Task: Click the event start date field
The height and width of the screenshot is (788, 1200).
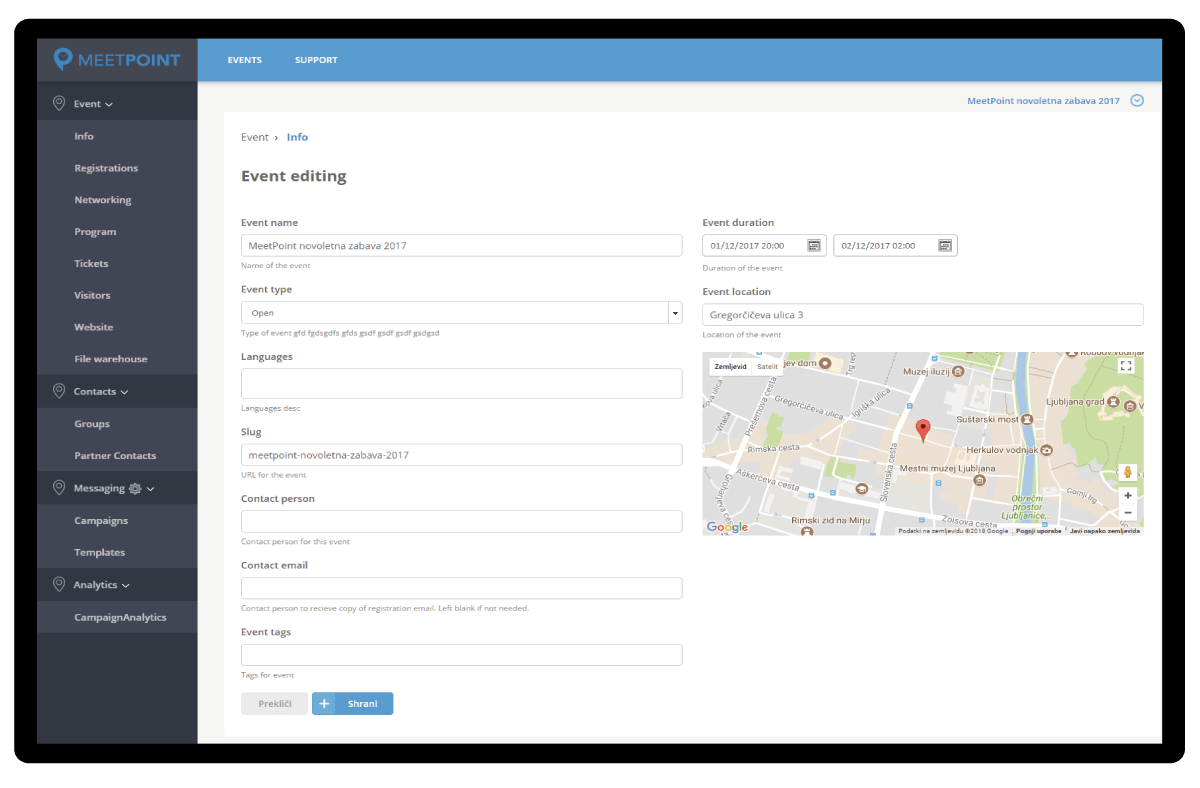Action: click(764, 245)
